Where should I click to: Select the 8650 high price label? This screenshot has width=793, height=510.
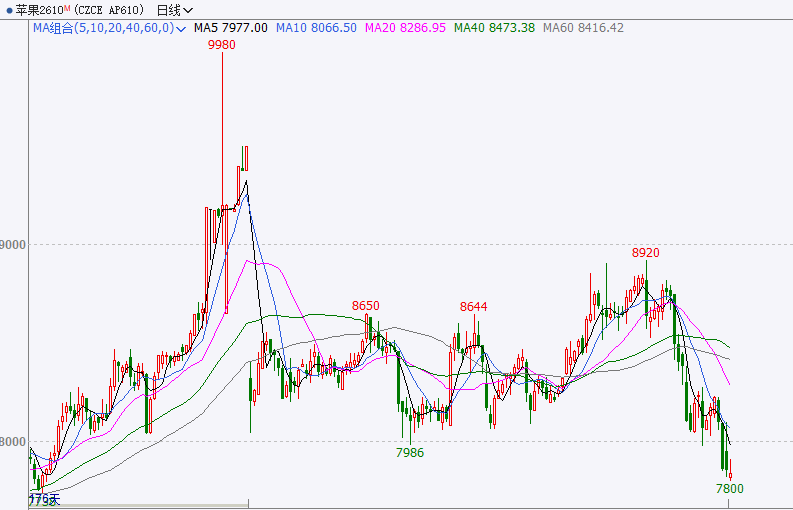pyautogui.click(x=366, y=305)
